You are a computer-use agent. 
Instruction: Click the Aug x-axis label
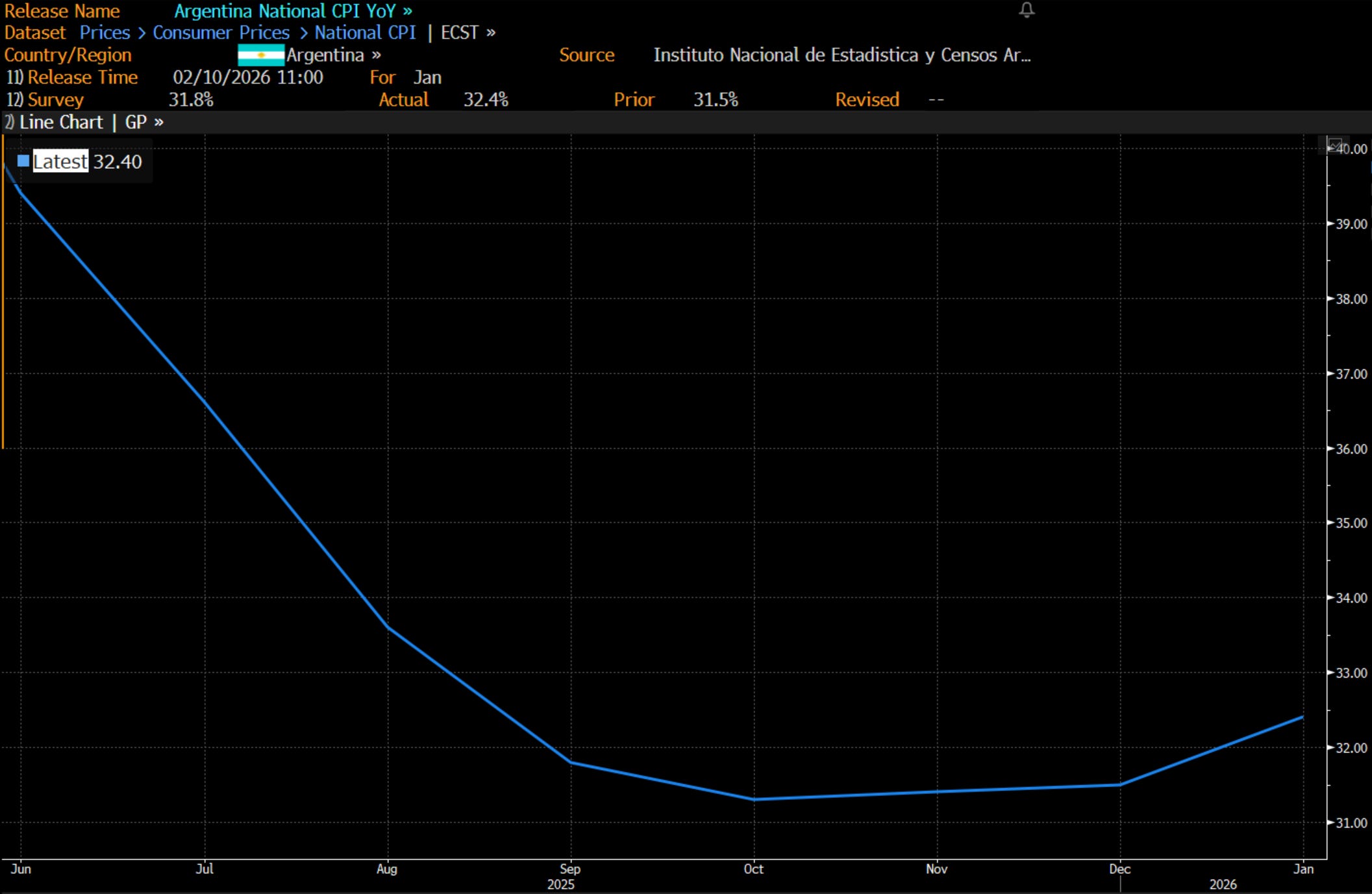coord(387,869)
